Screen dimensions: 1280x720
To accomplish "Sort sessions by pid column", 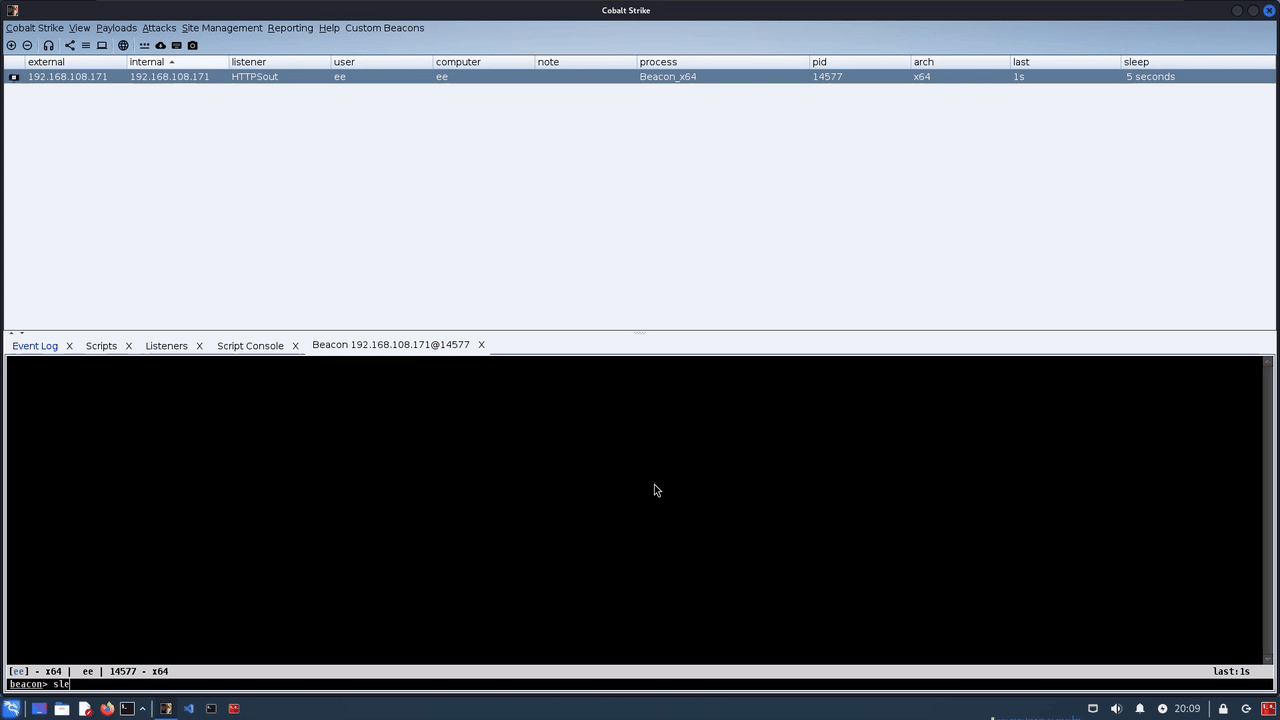I will [x=860, y=62].
